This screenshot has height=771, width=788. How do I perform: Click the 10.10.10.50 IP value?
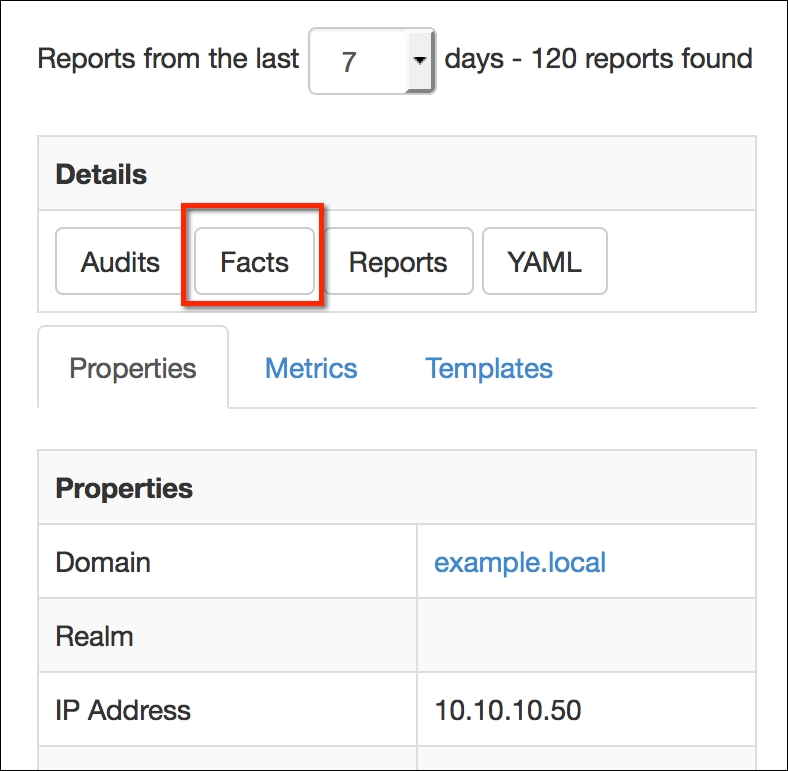coord(508,710)
